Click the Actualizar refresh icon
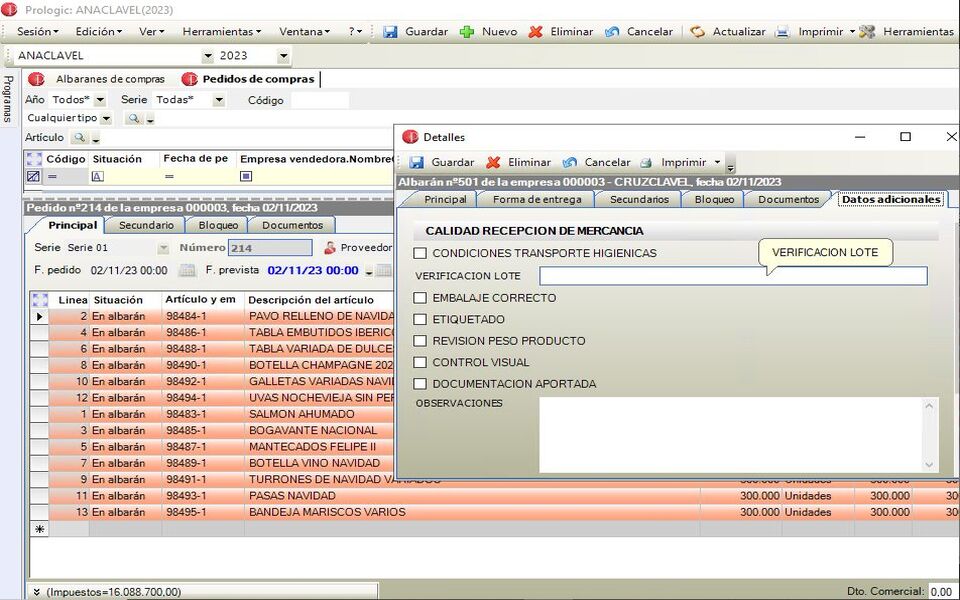Screen dimensions: 960x600 698,31
